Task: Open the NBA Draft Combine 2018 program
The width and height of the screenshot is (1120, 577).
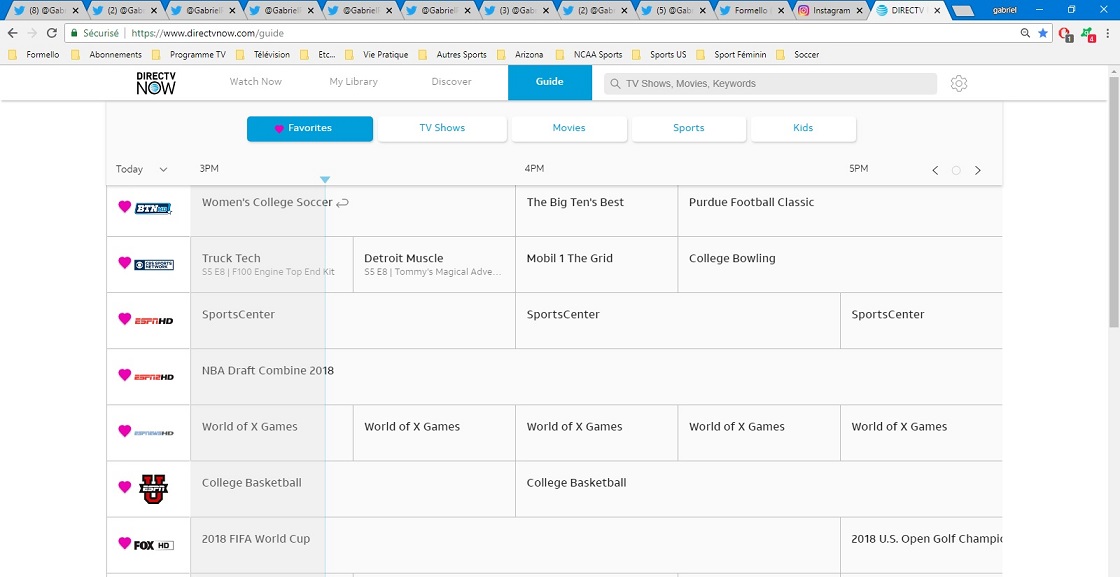Action: [x=596, y=376]
